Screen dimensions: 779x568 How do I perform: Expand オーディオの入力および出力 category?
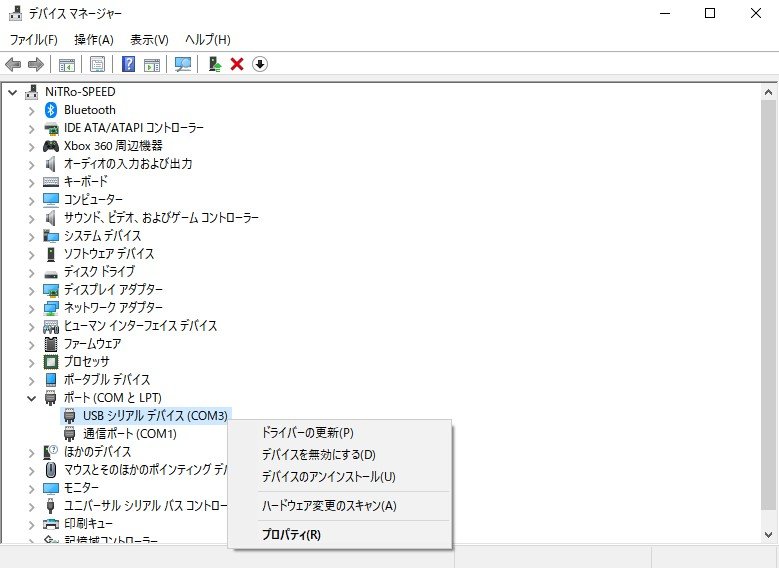[31, 165]
